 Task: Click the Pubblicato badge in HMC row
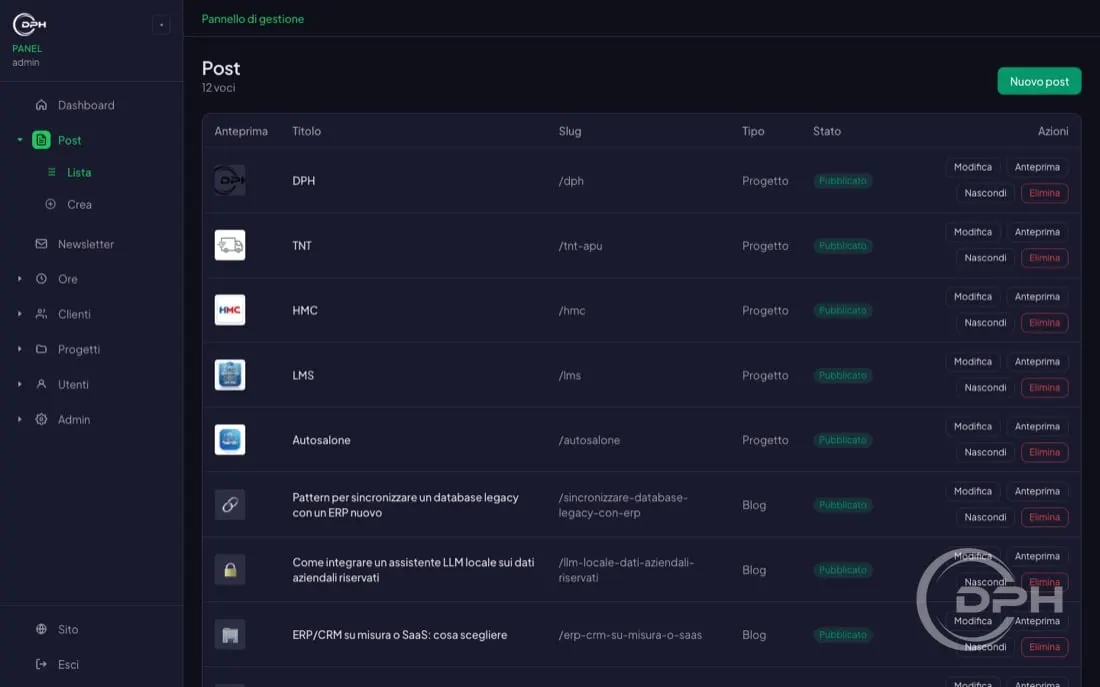843,310
